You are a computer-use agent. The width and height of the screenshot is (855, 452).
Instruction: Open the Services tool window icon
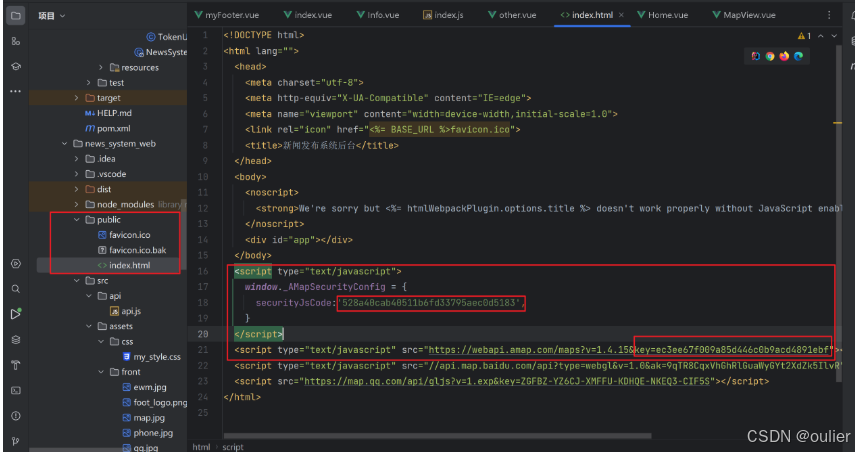(15, 264)
